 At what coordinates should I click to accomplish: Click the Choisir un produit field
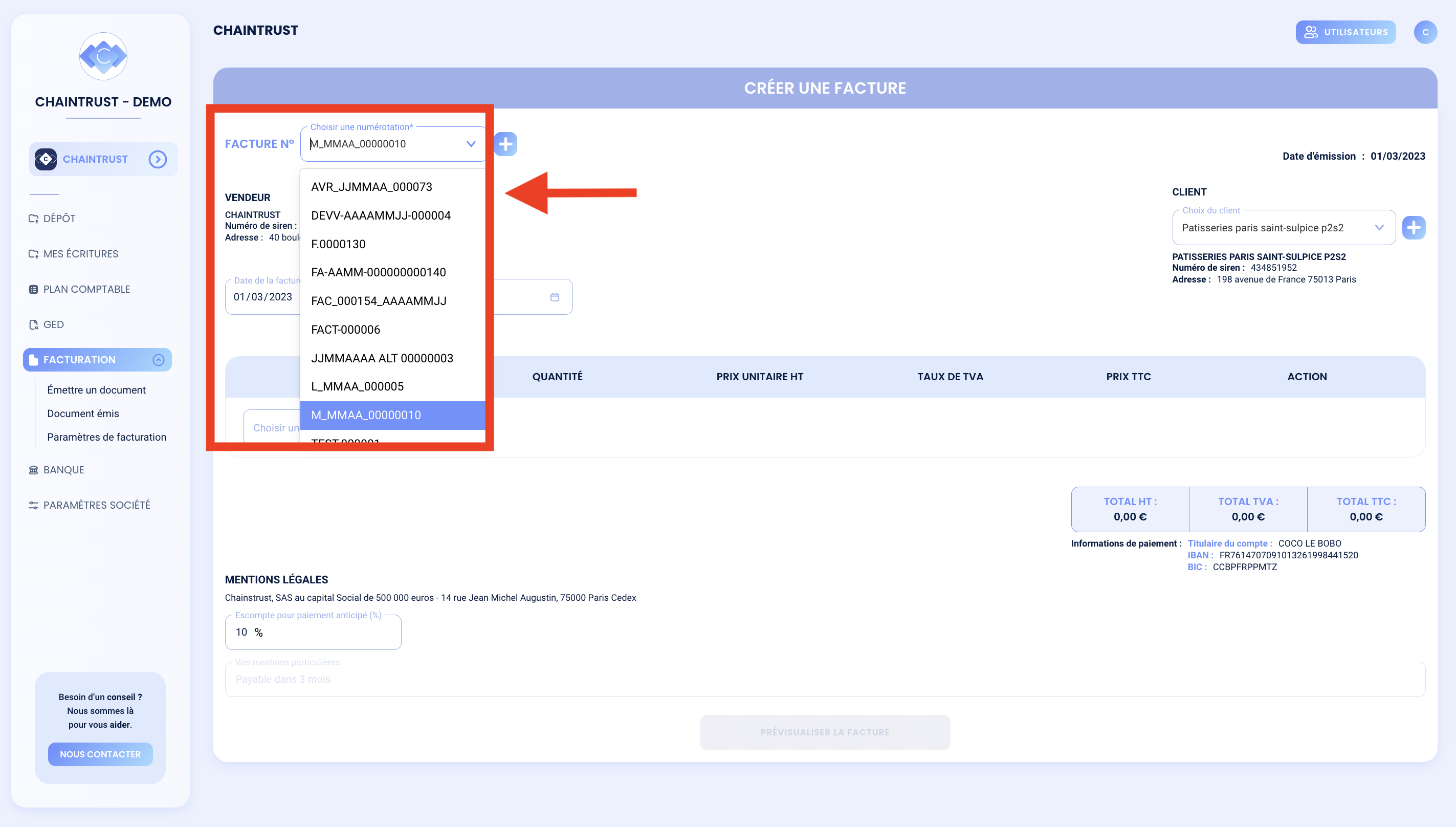(272, 428)
